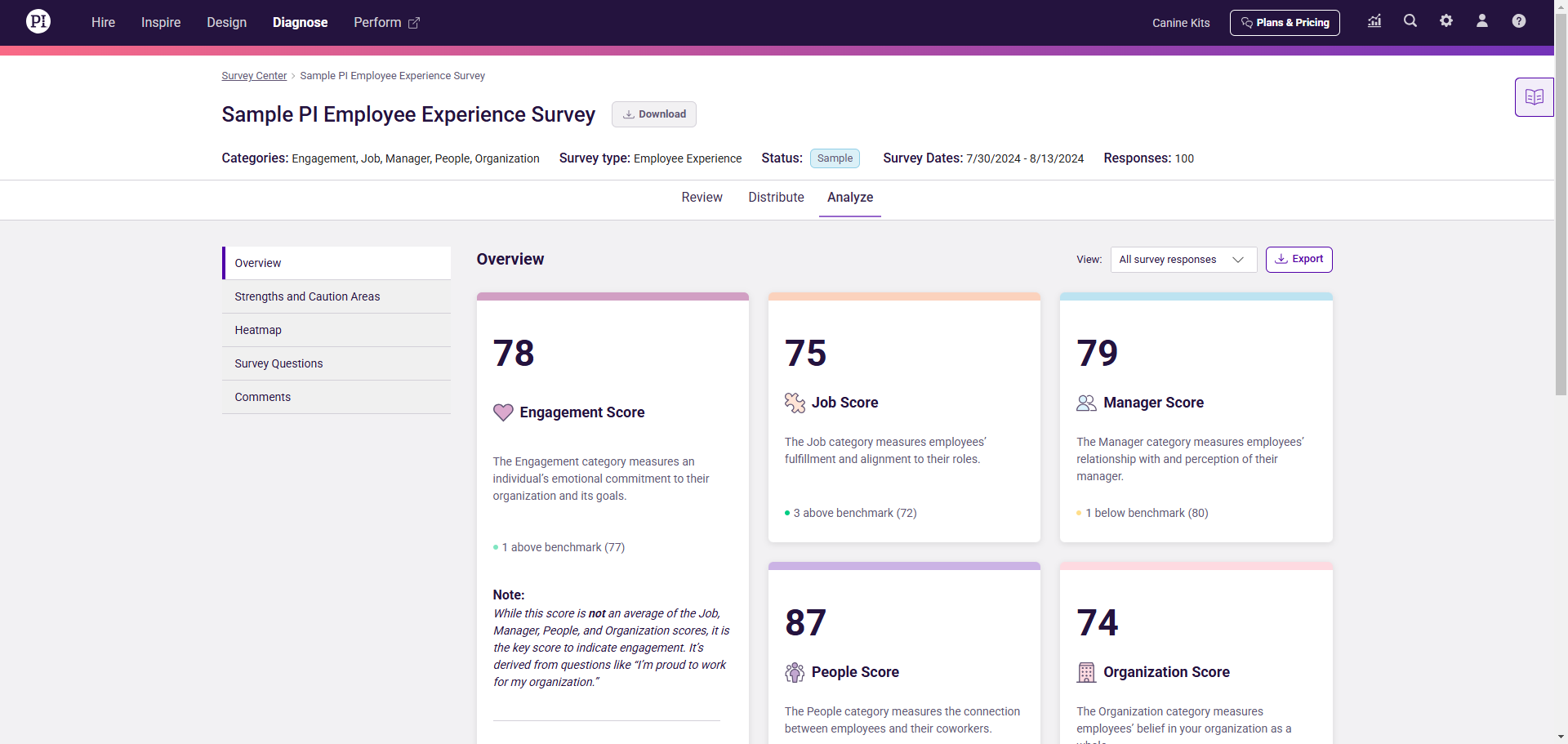Screen dimensions: 1568x744
Task: Click the PI logo home icon
Action: click(38, 21)
